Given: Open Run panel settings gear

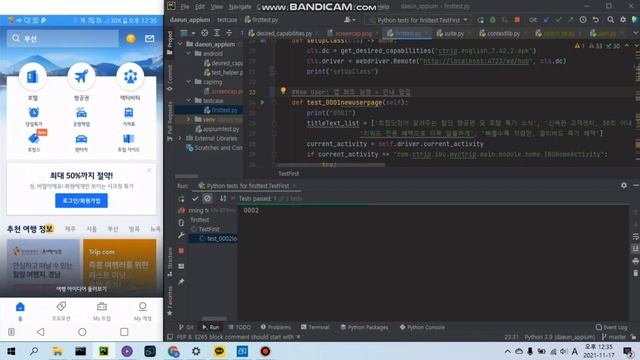Looking at the screenshot, I should click(624, 185).
